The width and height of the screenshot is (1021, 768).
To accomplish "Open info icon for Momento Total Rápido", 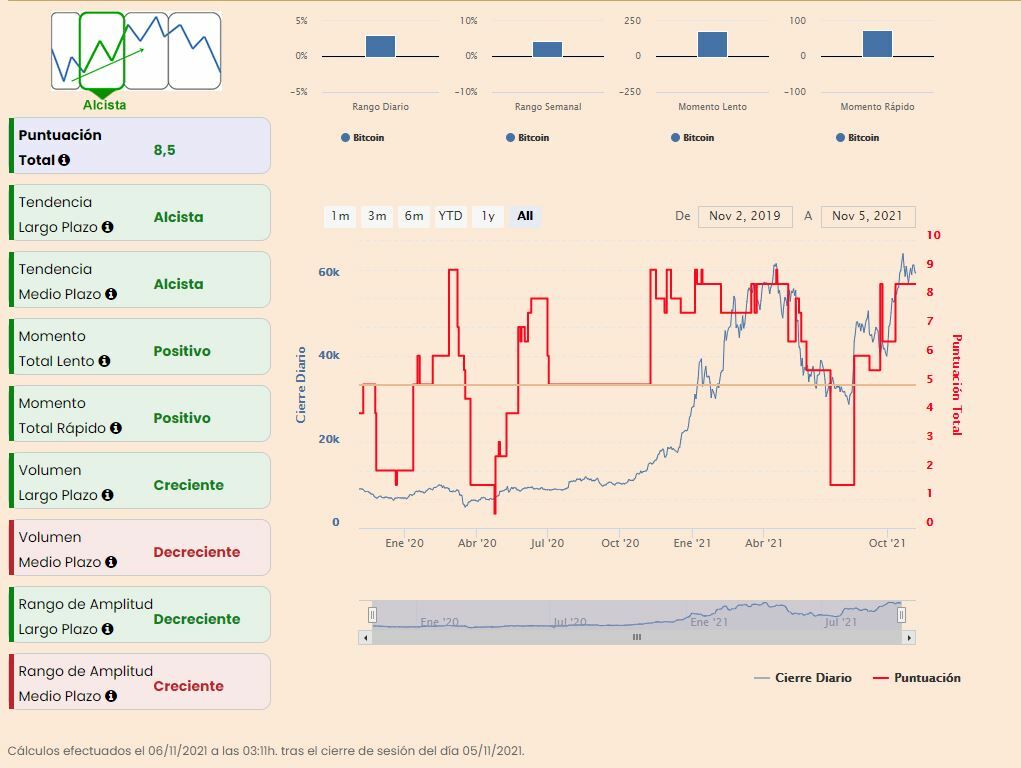I will [115, 428].
